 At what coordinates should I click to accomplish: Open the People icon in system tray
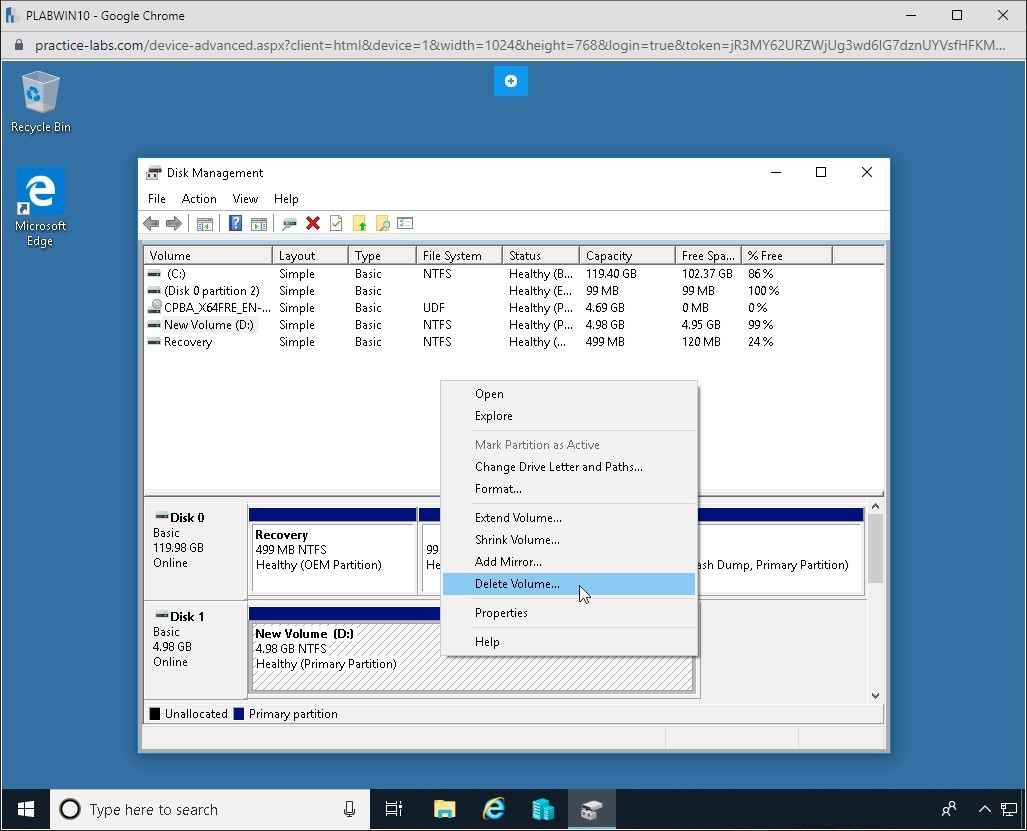coord(949,809)
